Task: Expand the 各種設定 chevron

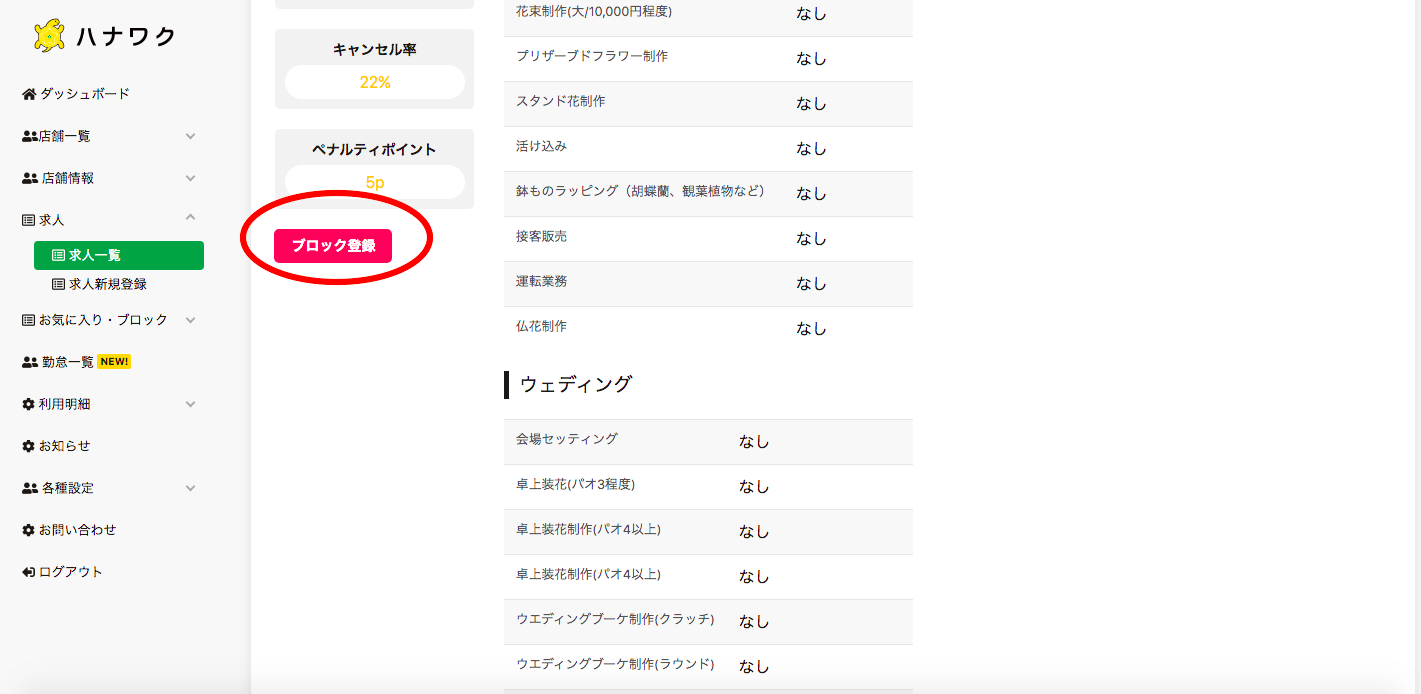Action: pos(190,488)
